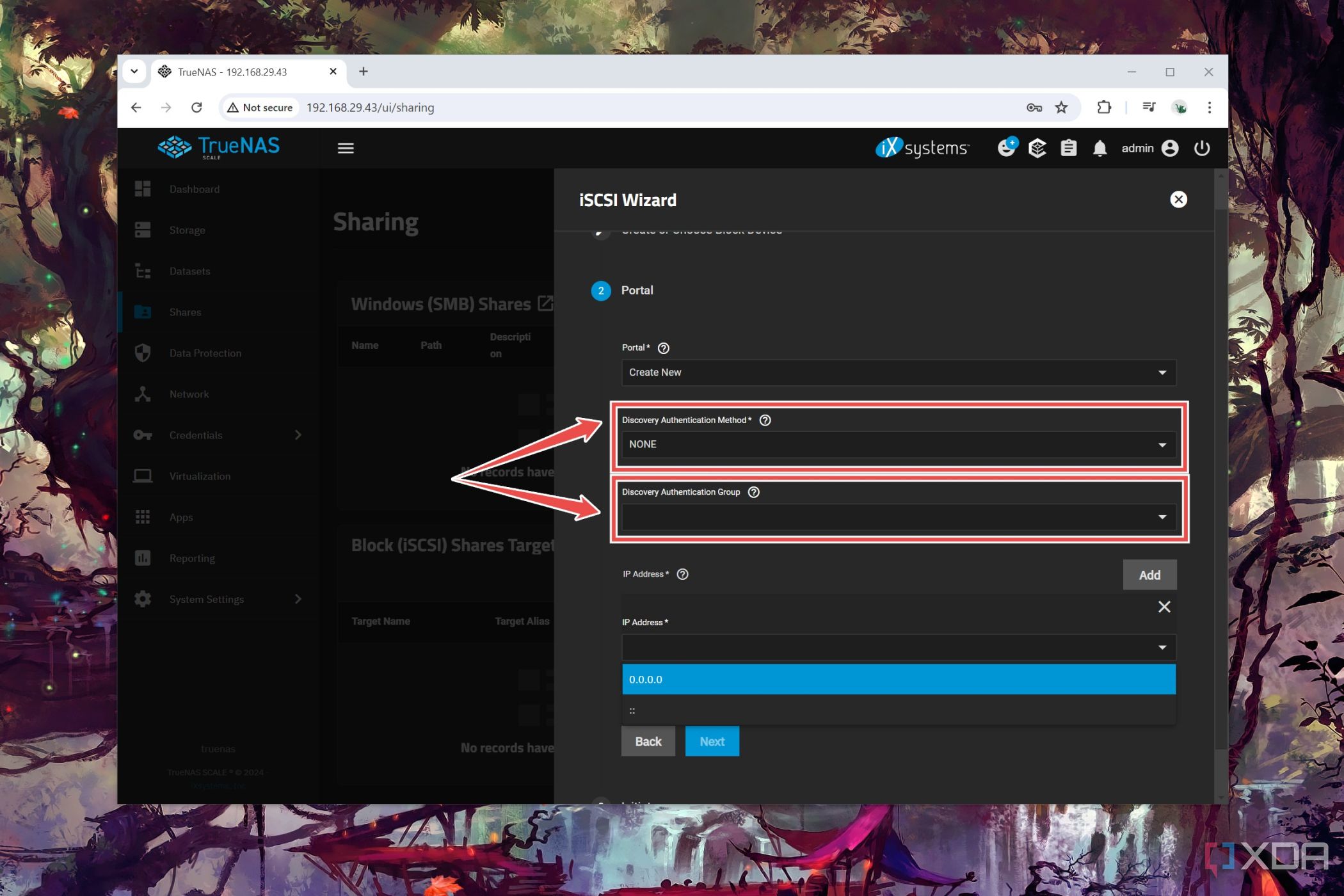Select the IP Address dropdown option 0.0.0.0
1344x896 pixels.
[x=898, y=680]
